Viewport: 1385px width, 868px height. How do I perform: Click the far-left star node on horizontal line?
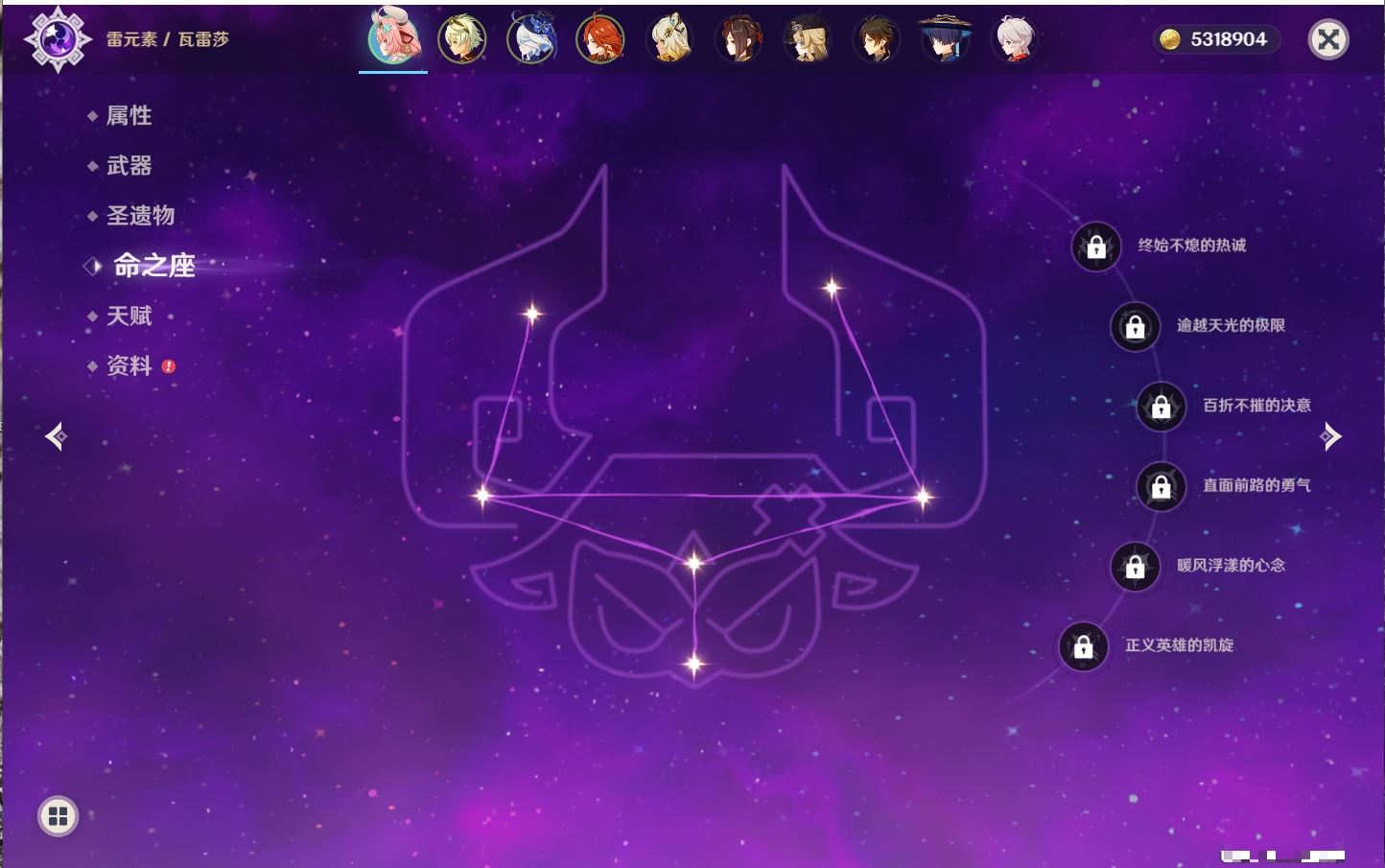click(x=482, y=495)
